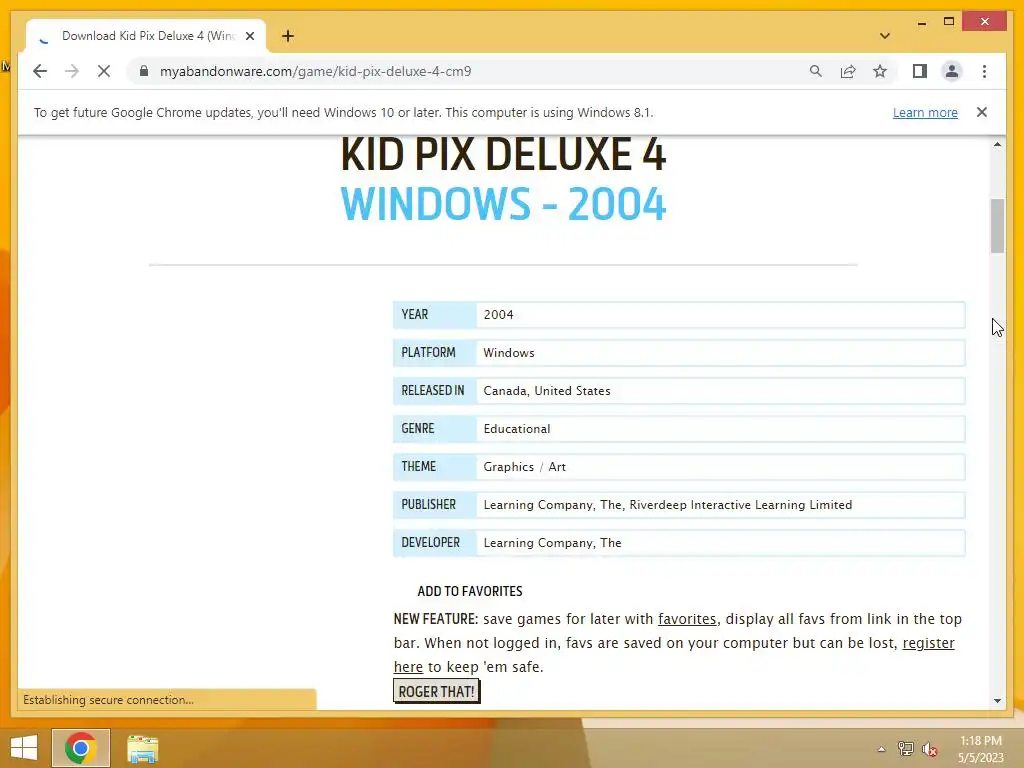Minimize the Chrome window

click(x=921, y=22)
